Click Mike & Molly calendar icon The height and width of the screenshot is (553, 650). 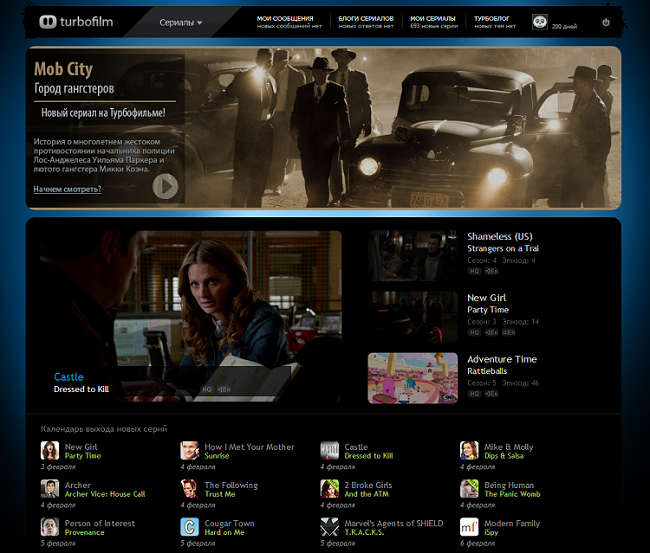469,451
